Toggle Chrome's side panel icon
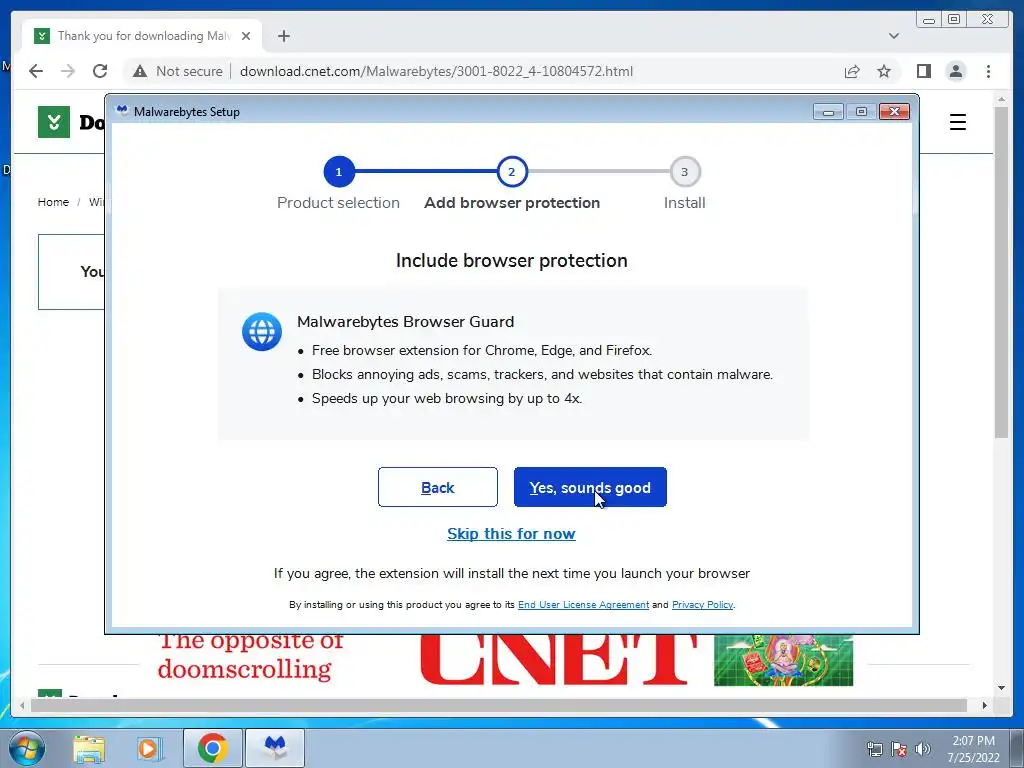1024x768 pixels. 923,71
